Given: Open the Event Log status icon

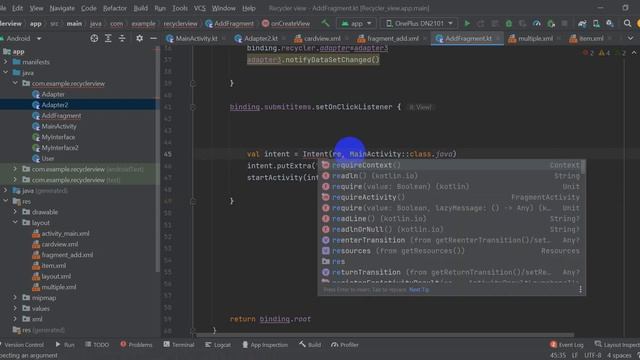Looking at the screenshot, I should (567, 345).
